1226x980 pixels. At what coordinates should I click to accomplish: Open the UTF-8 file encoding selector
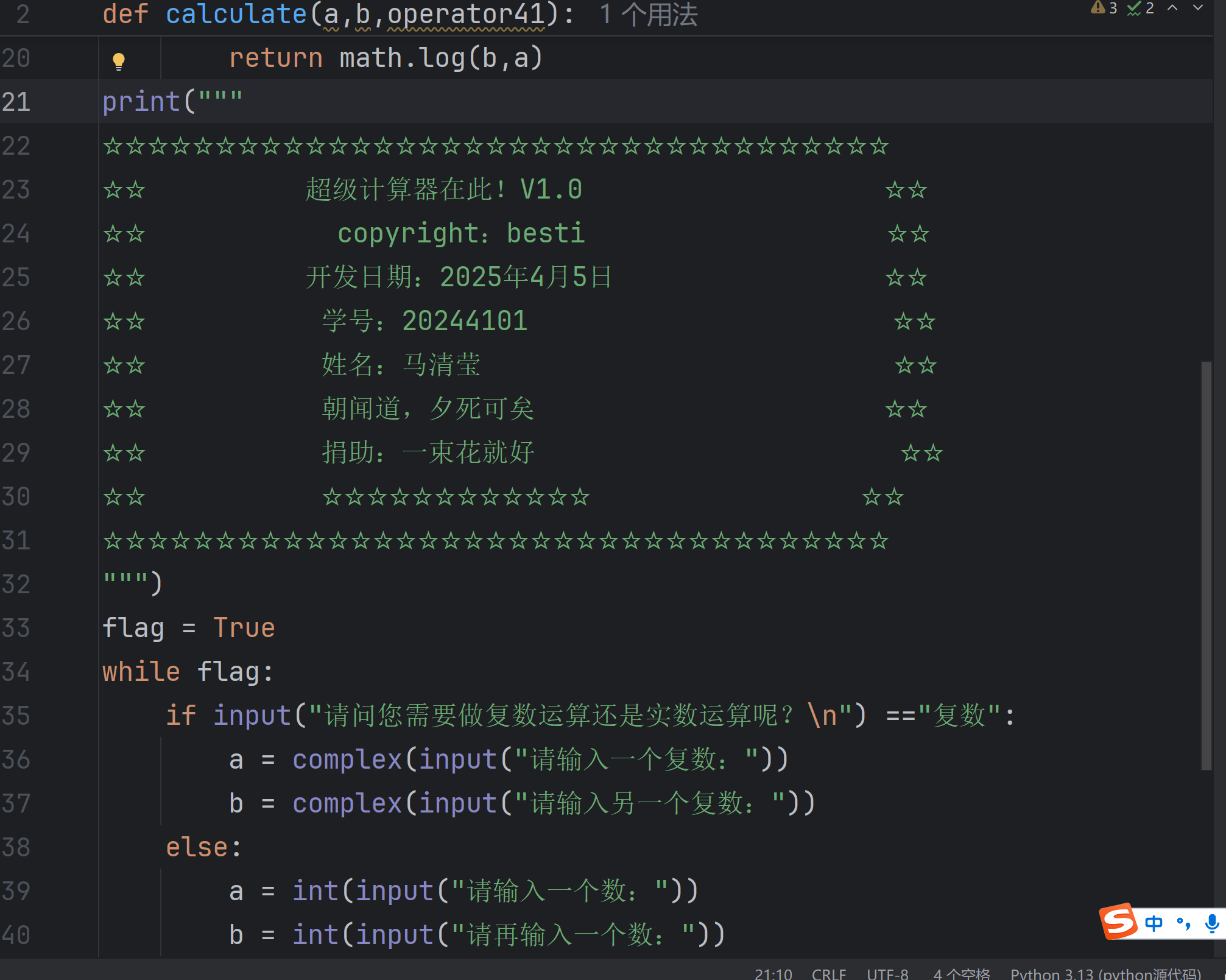tap(887, 973)
